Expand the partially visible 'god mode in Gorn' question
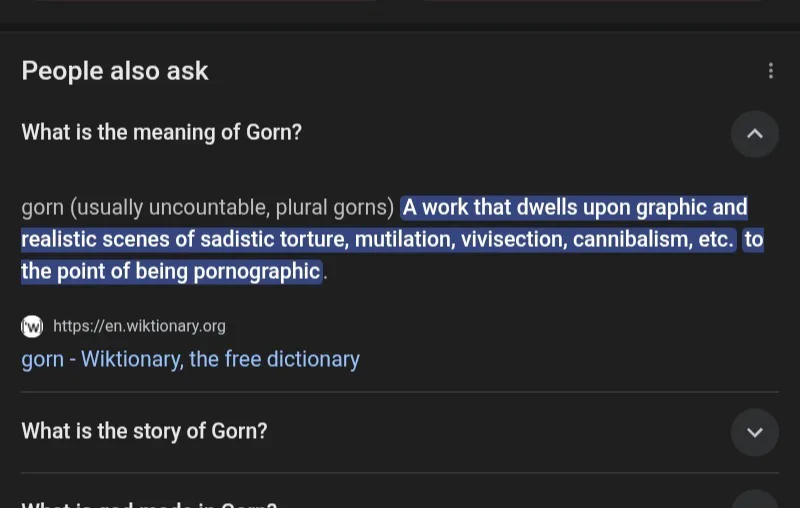The image size is (800, 508). point(755,500)
